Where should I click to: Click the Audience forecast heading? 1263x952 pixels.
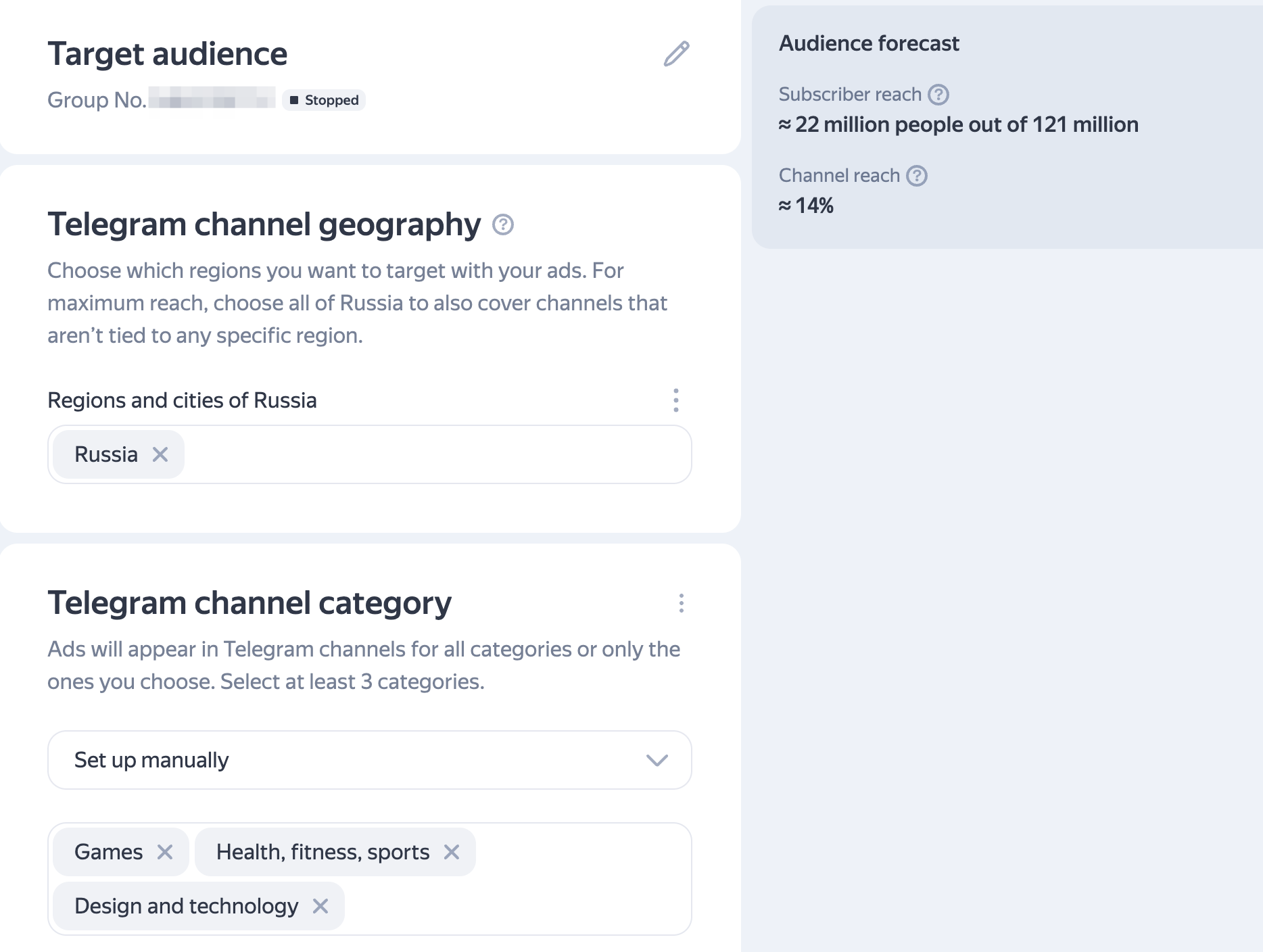point(869,43)
